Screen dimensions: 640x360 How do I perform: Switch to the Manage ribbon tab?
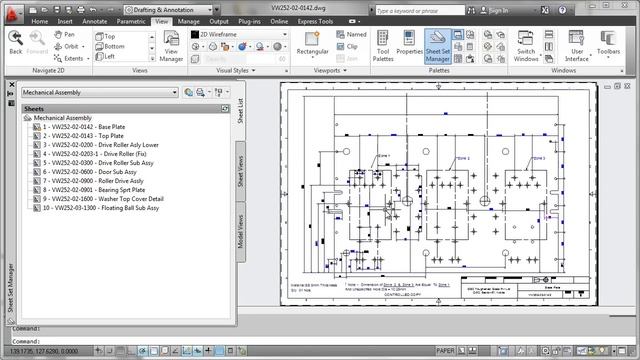point(189,21)
